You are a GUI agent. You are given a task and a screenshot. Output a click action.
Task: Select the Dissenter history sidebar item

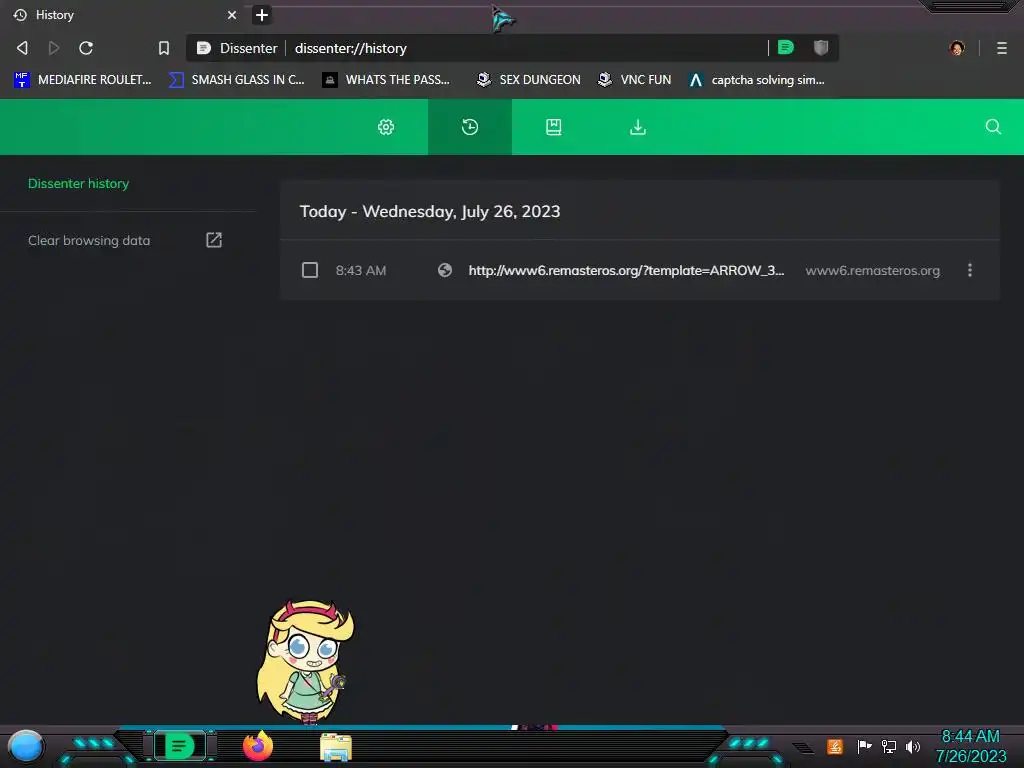point(78,184)
